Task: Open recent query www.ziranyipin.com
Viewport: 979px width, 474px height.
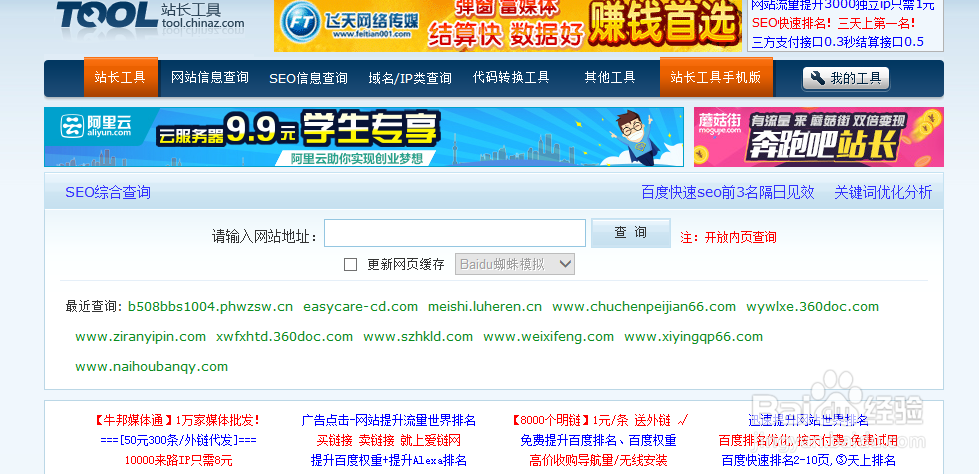Action: pyautogui.click(x=140, y=337)
